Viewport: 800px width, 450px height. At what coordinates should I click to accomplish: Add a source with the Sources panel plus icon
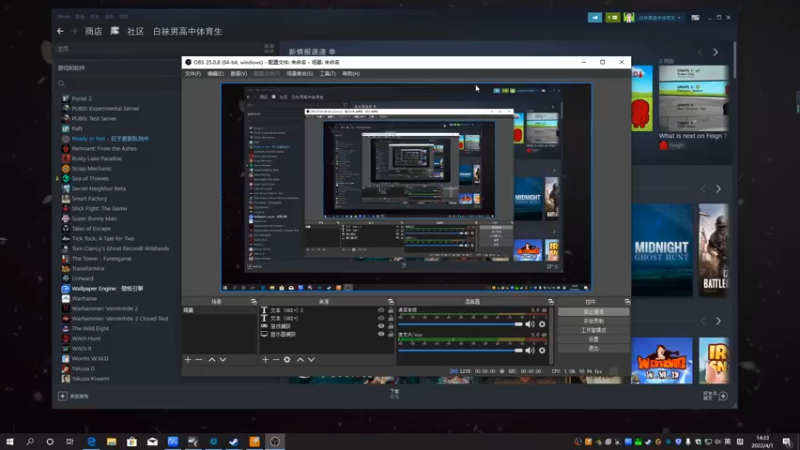(x=265, y=360)
